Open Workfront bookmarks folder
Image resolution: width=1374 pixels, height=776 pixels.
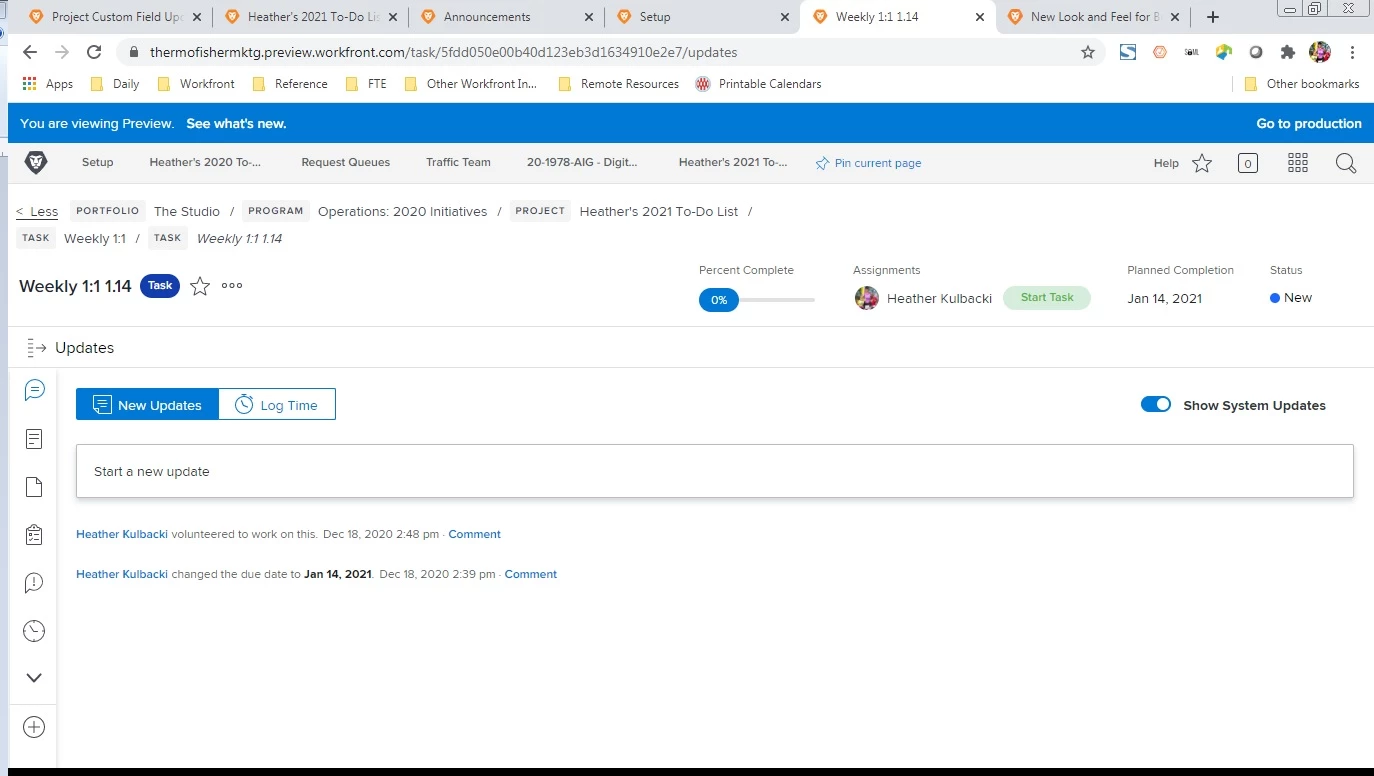196,84
